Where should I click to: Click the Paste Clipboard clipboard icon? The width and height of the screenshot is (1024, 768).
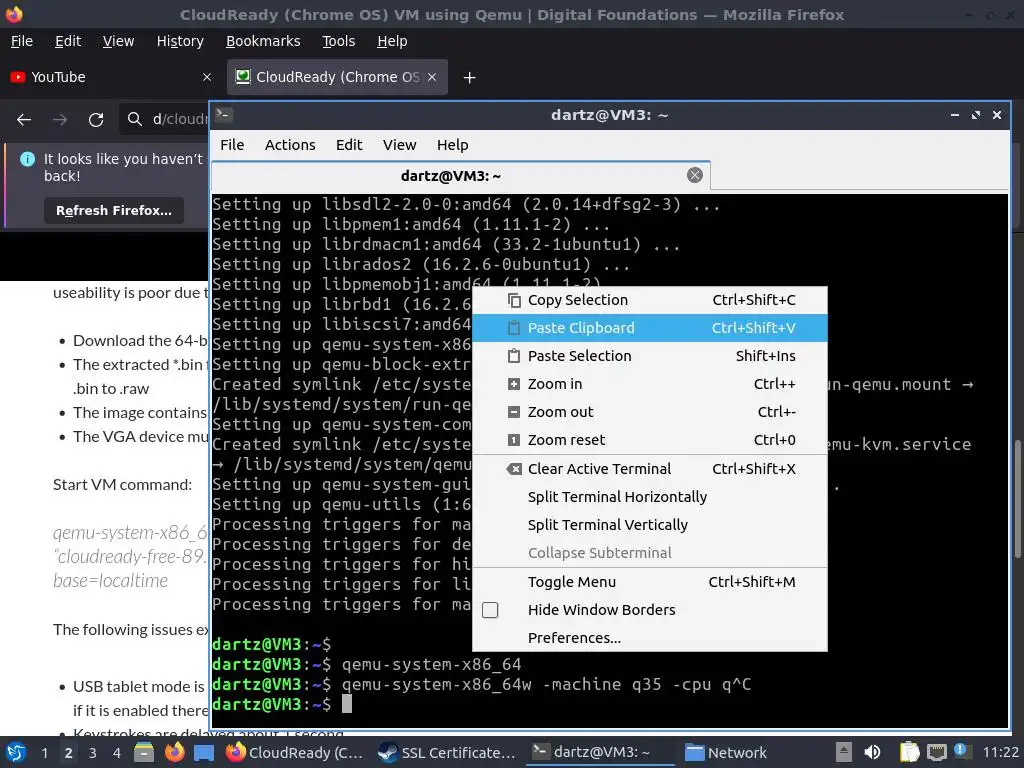click(514, 328)
